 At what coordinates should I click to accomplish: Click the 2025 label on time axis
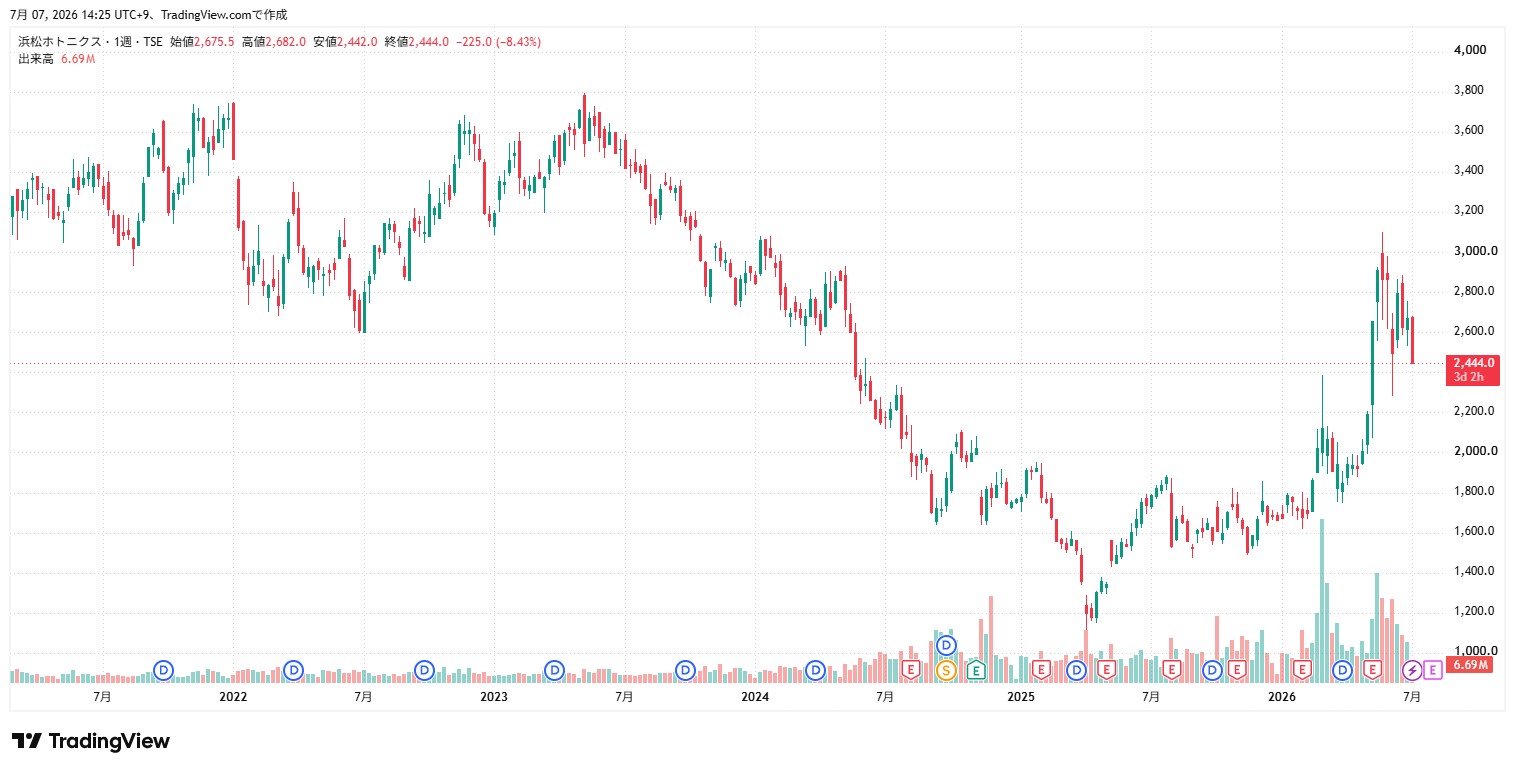1020,696
